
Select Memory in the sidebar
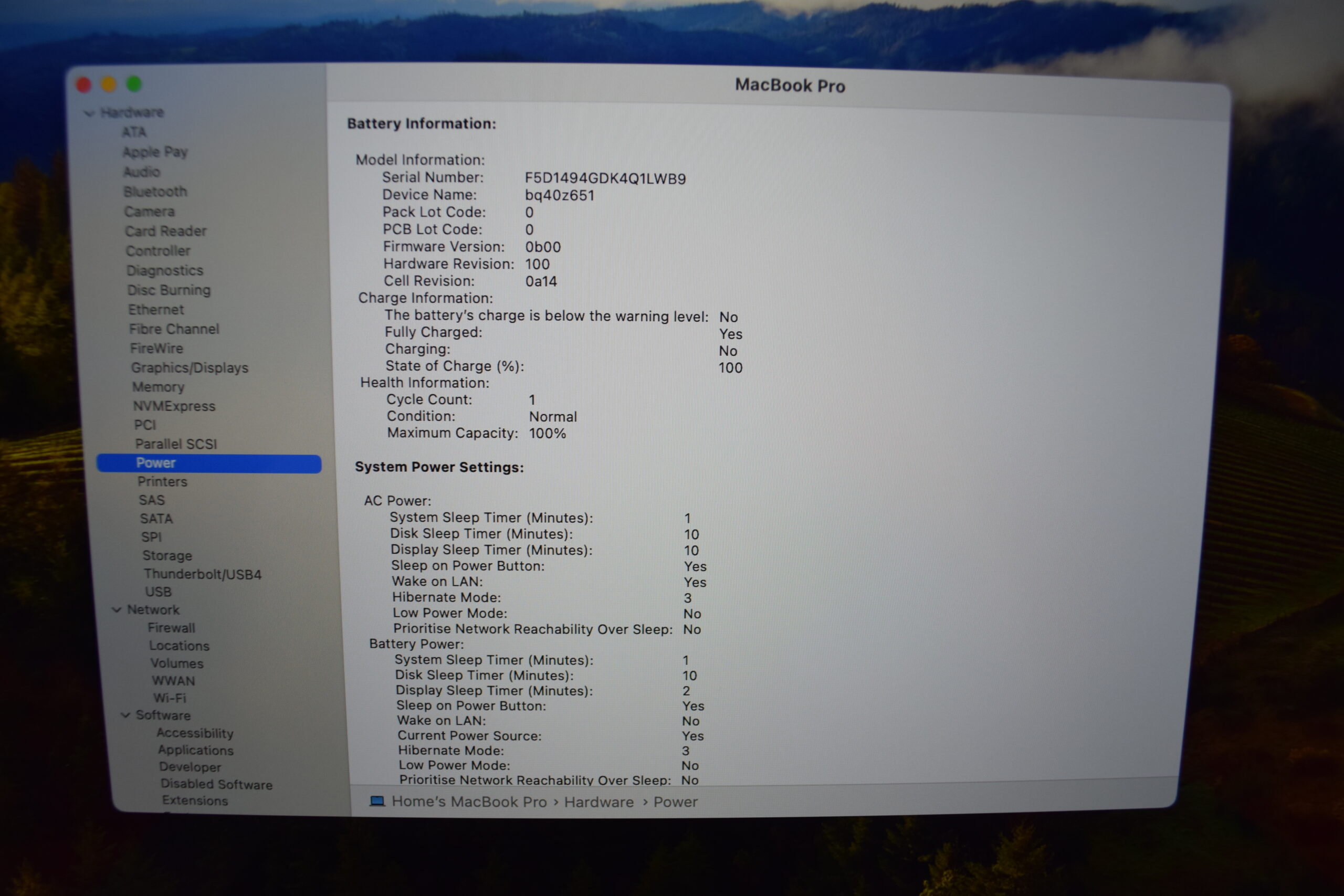pyautogui.click(x=158, y=387)
